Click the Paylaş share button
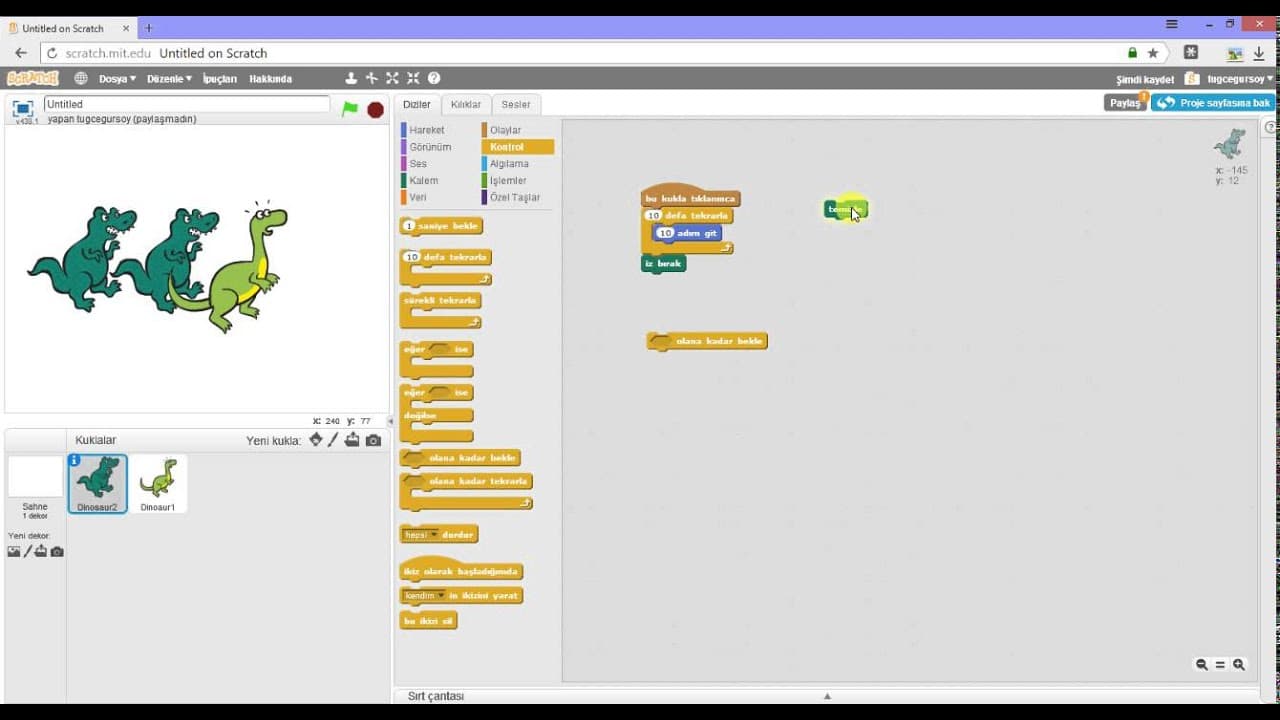Viewport: 1280px width, 720px height. coord(1125,103)
